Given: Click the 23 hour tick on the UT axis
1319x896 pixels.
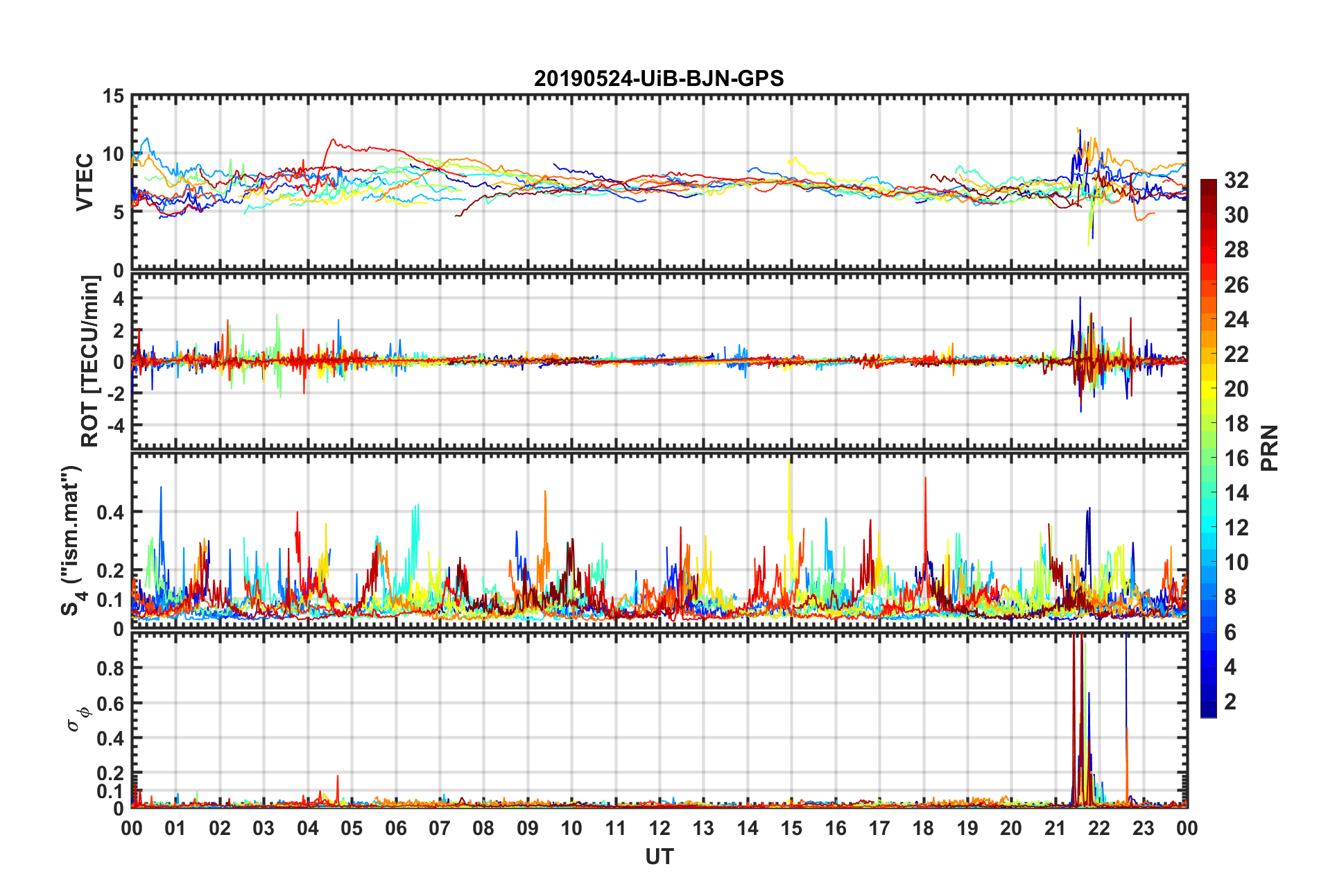Looking at the screenshot, I should tap(1144, 828).
